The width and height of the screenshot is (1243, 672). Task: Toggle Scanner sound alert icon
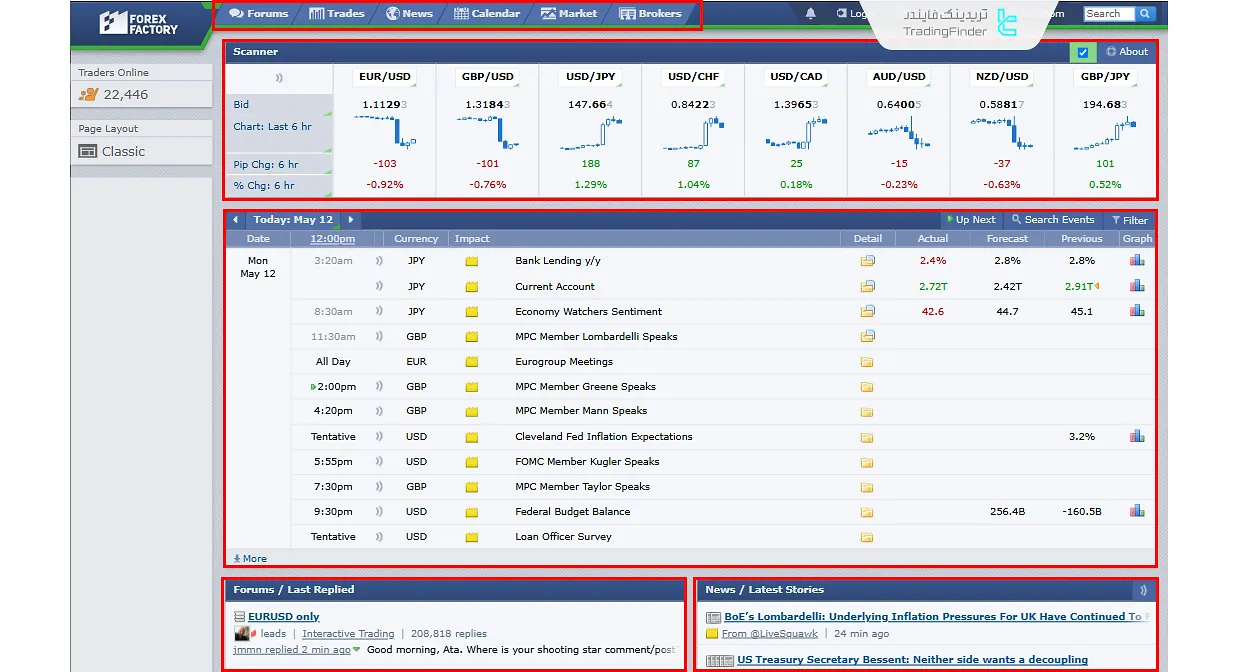click(279, 77)
